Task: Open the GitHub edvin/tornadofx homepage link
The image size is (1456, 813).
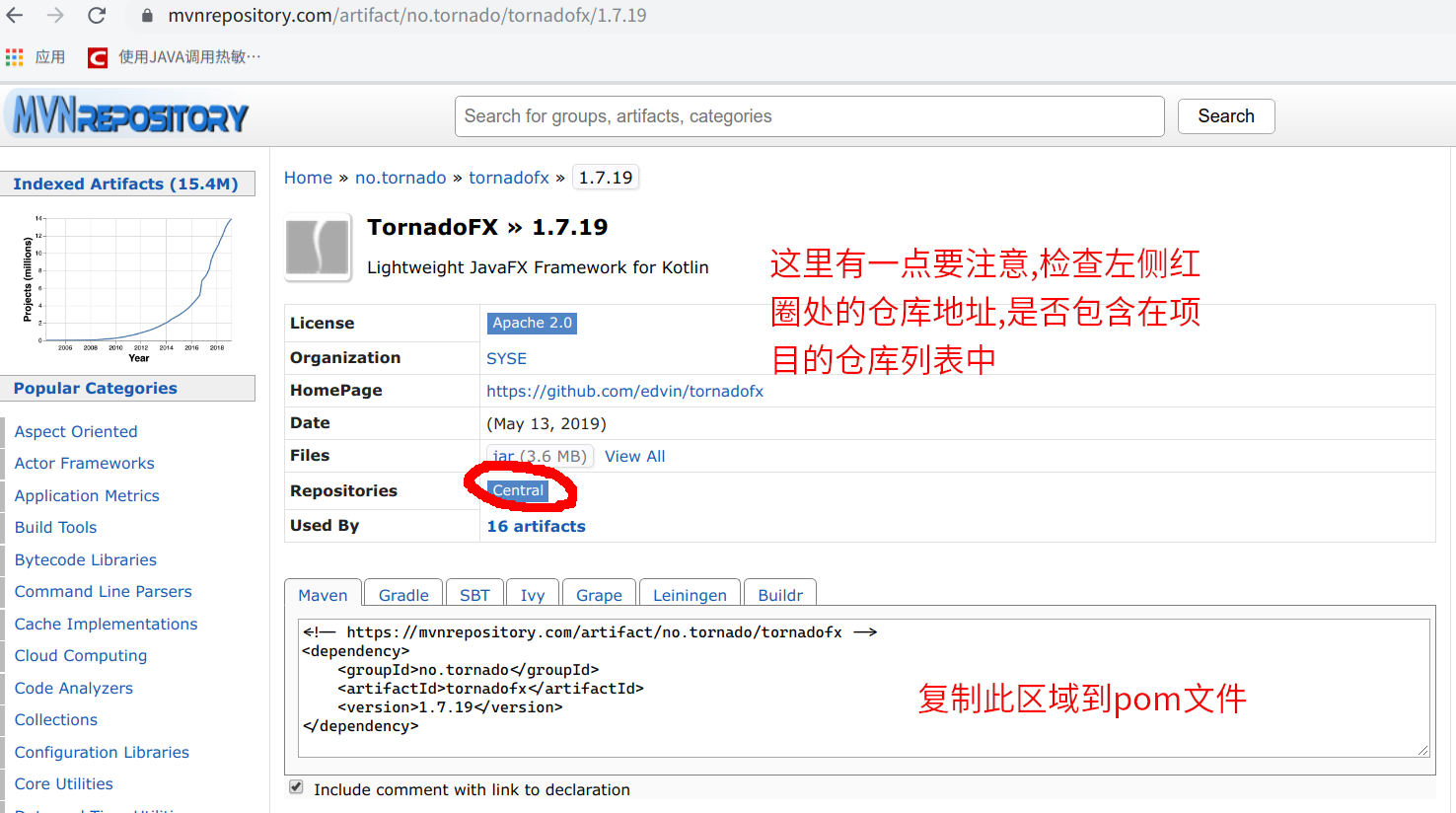Action: [x=624, y=391]
